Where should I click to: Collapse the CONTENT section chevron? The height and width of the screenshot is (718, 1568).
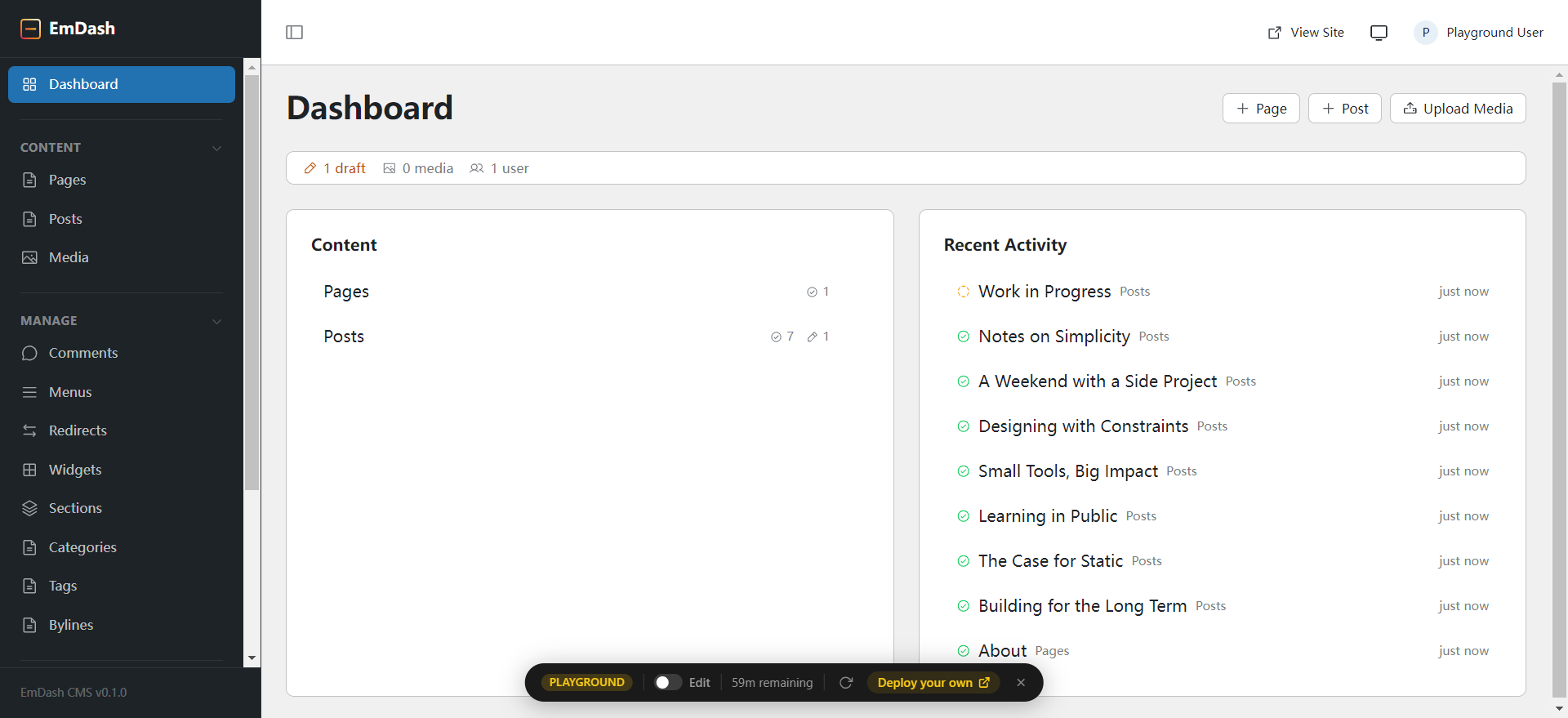216,148
